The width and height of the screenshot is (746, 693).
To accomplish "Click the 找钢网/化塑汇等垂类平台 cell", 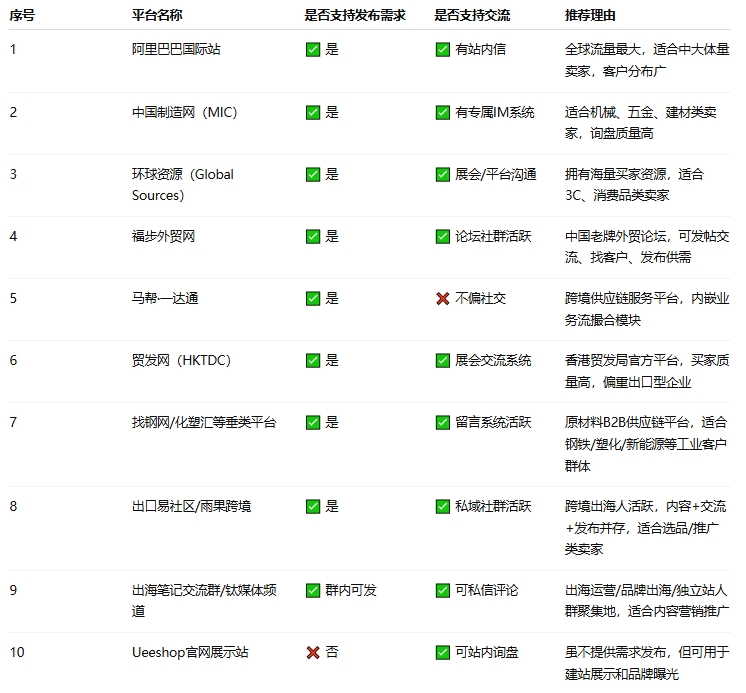I will [204, 422].
